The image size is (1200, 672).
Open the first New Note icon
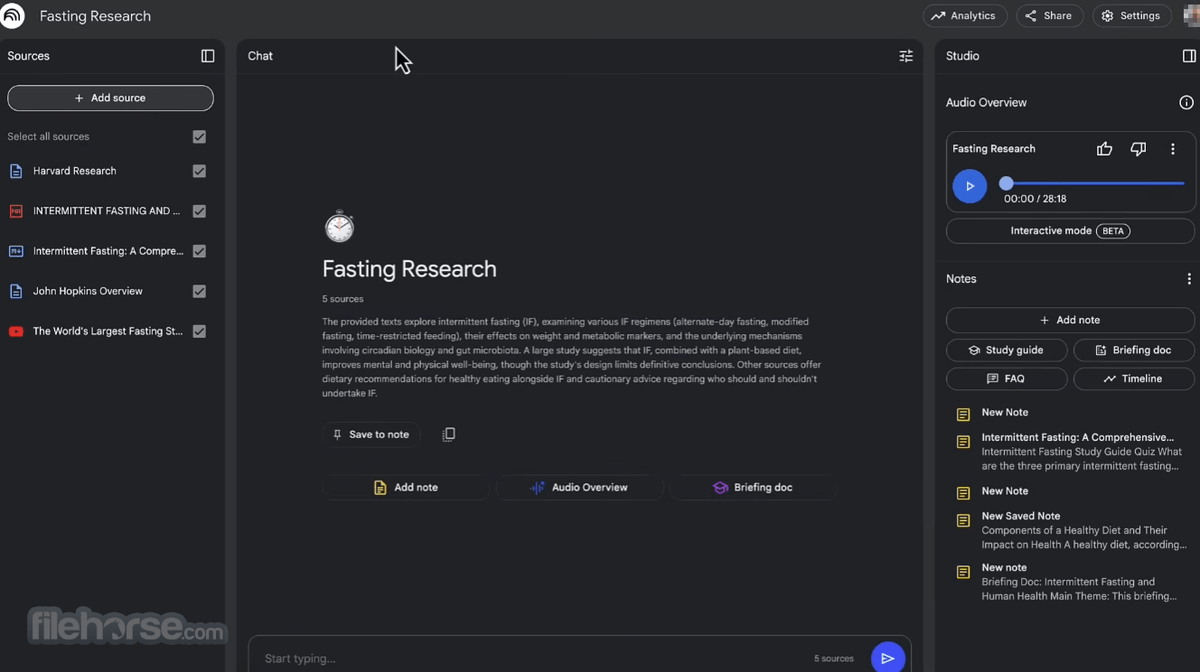tap(963, 414)
